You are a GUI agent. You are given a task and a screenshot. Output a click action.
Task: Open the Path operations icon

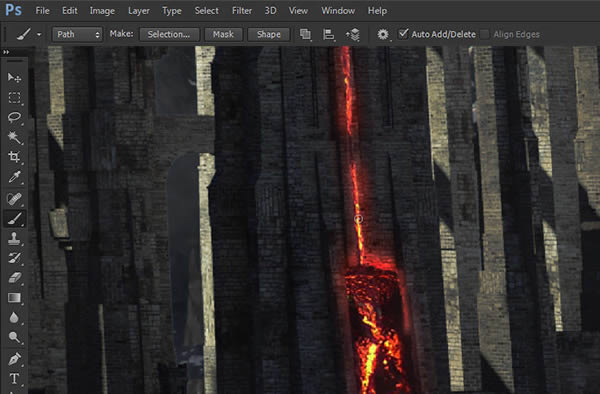pyautogui.click(x=305, y=34)
